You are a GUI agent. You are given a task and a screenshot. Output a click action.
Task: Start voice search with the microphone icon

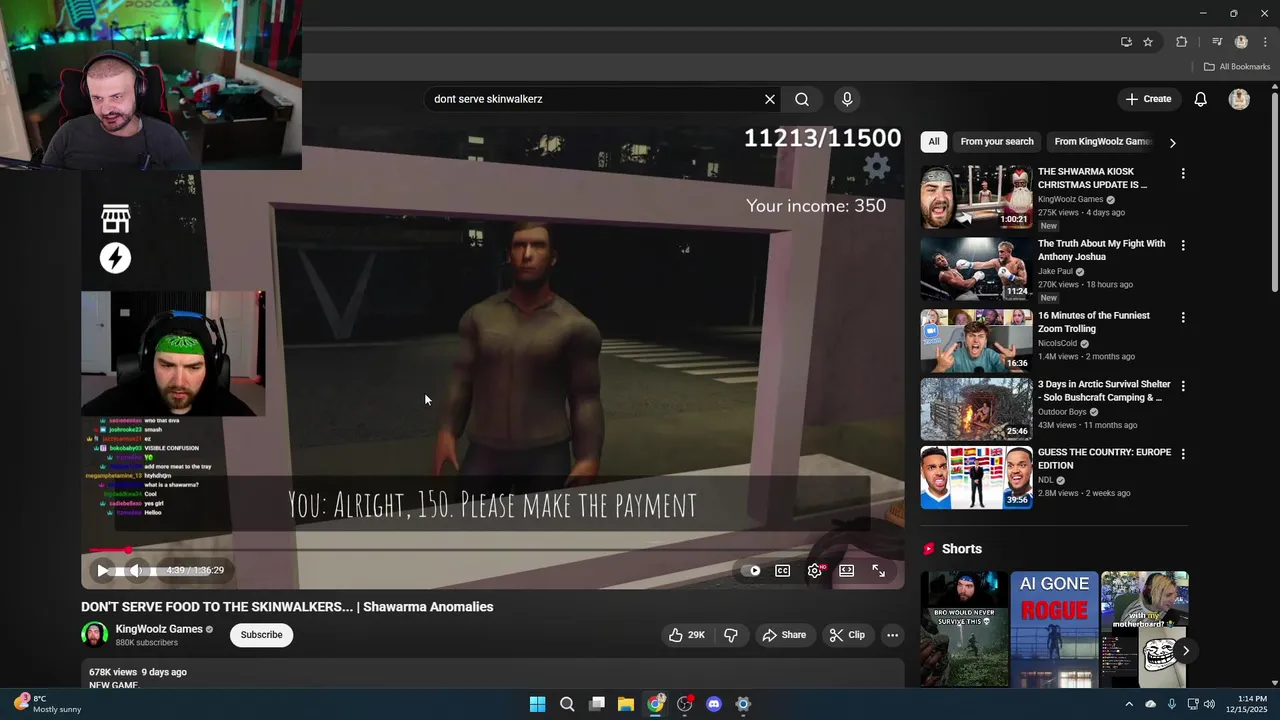[847, 99]
